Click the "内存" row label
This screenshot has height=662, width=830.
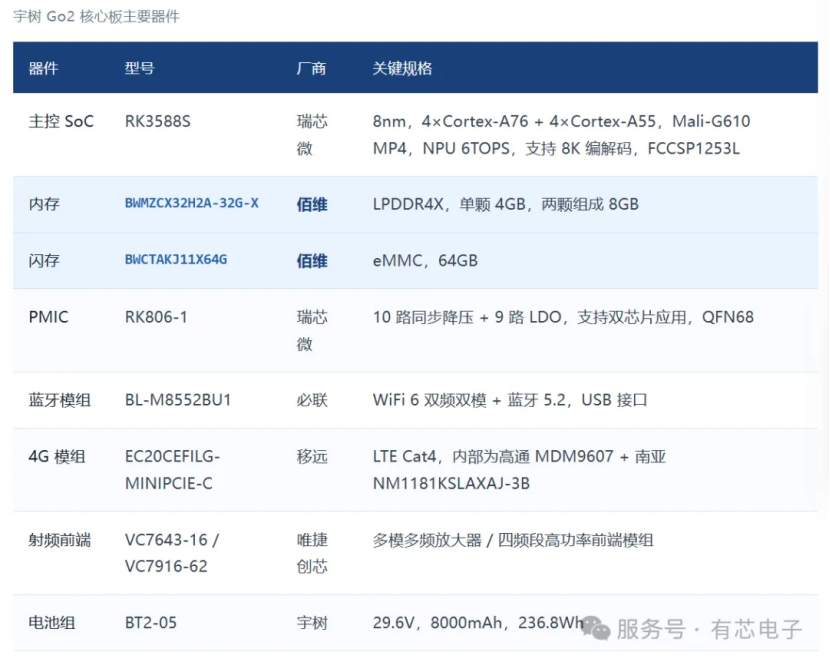[44, 204]
